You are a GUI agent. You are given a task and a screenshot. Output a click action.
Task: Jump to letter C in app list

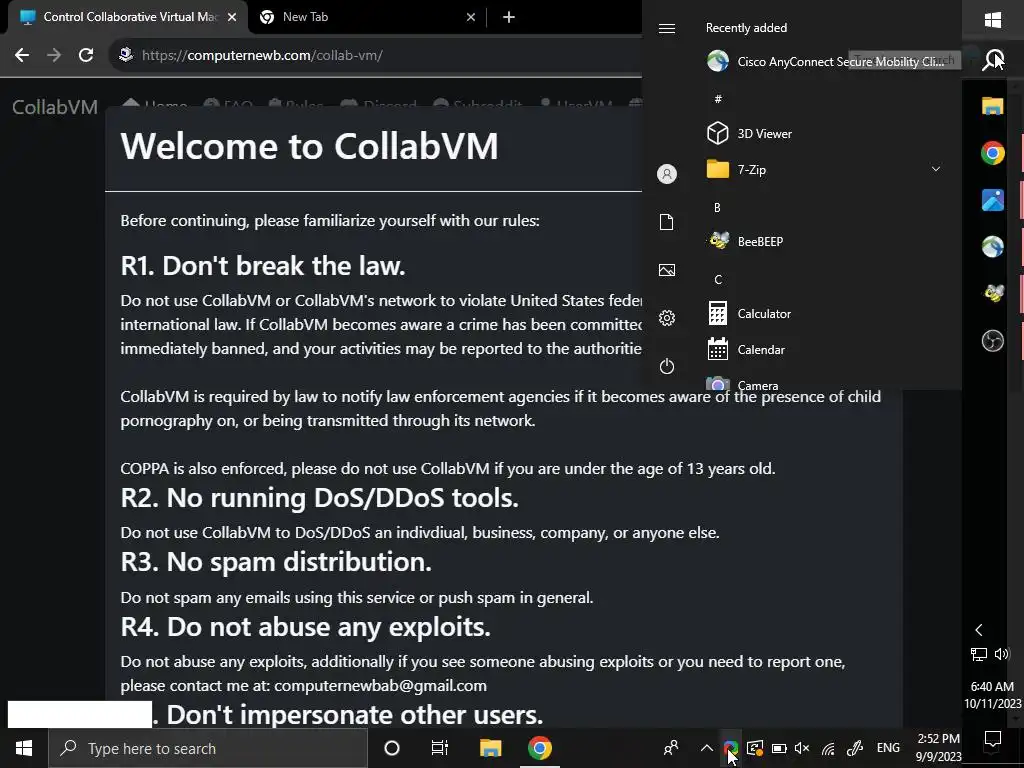(718, 280)
